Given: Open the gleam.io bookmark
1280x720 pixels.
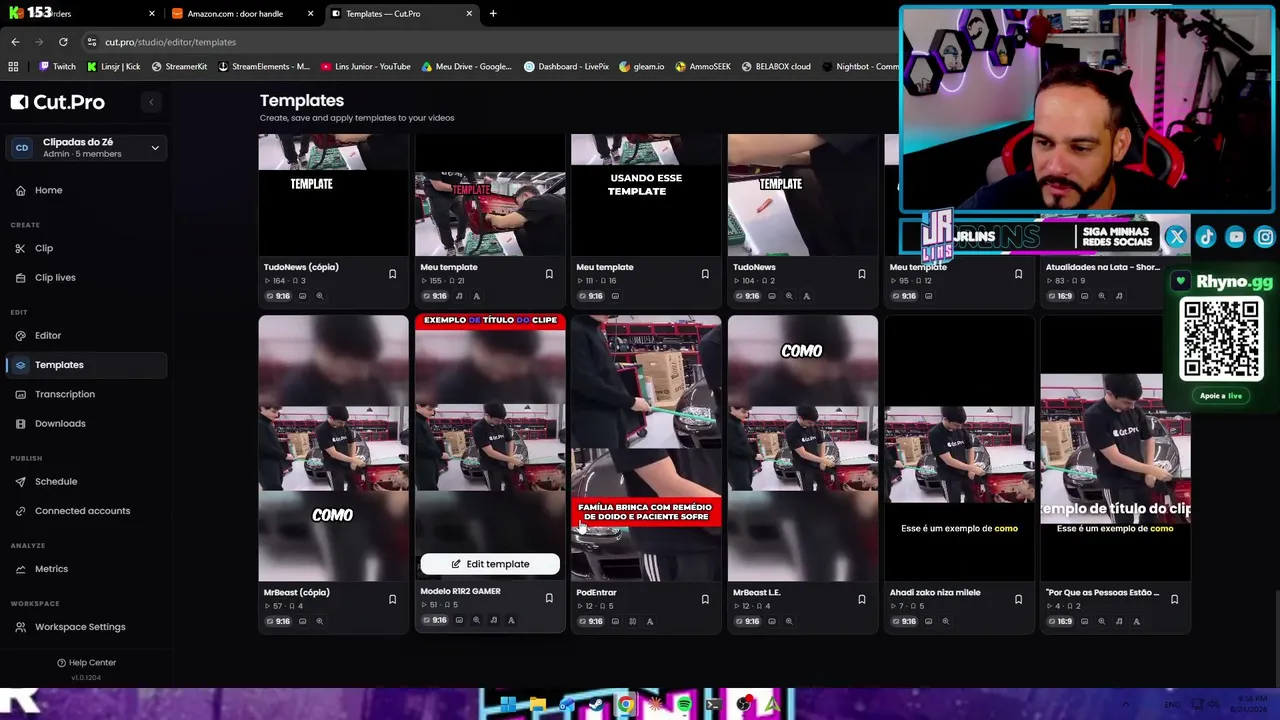Looking at the screenshot, I should tap(642, 67).
